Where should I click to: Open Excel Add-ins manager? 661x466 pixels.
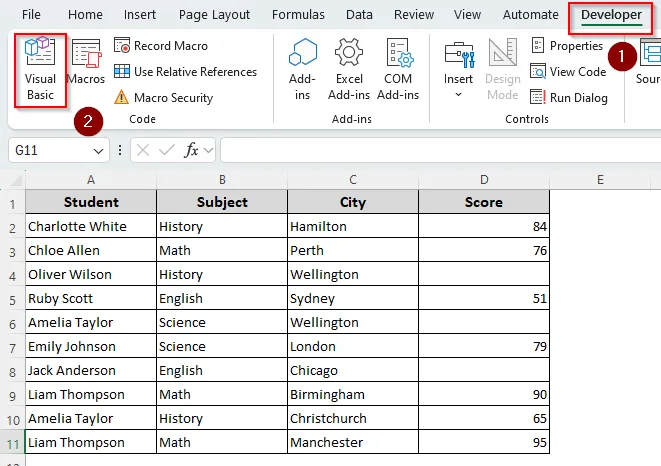349,70
